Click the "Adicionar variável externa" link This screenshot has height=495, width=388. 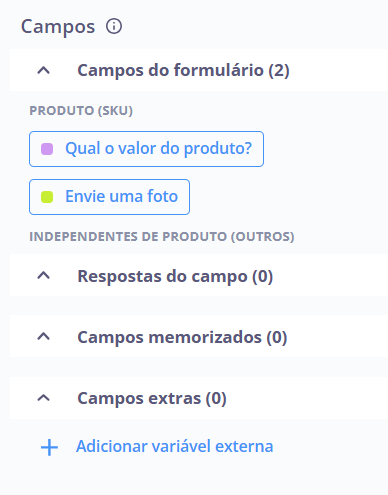[x=175, y=446]
